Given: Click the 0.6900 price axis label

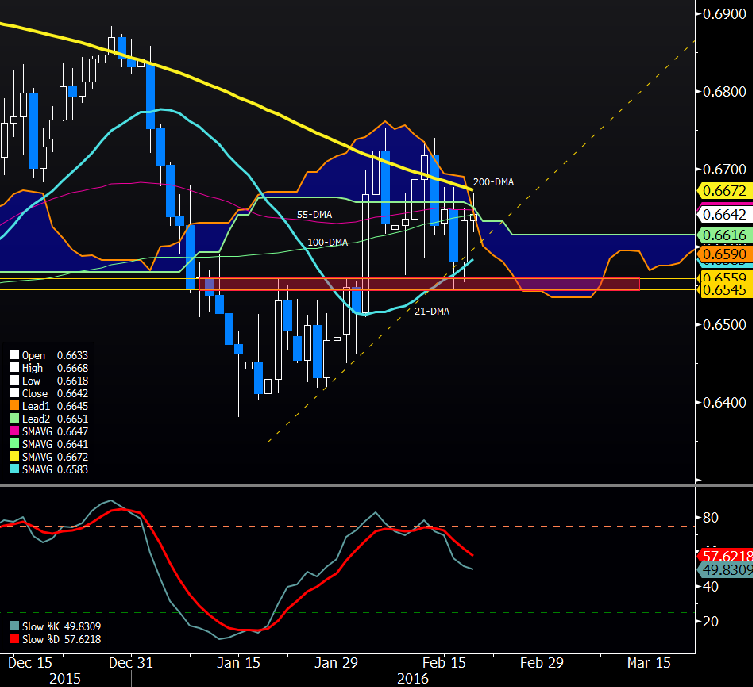Looking at the screenshot, I should pyautogui.click(x=725, y=14).
